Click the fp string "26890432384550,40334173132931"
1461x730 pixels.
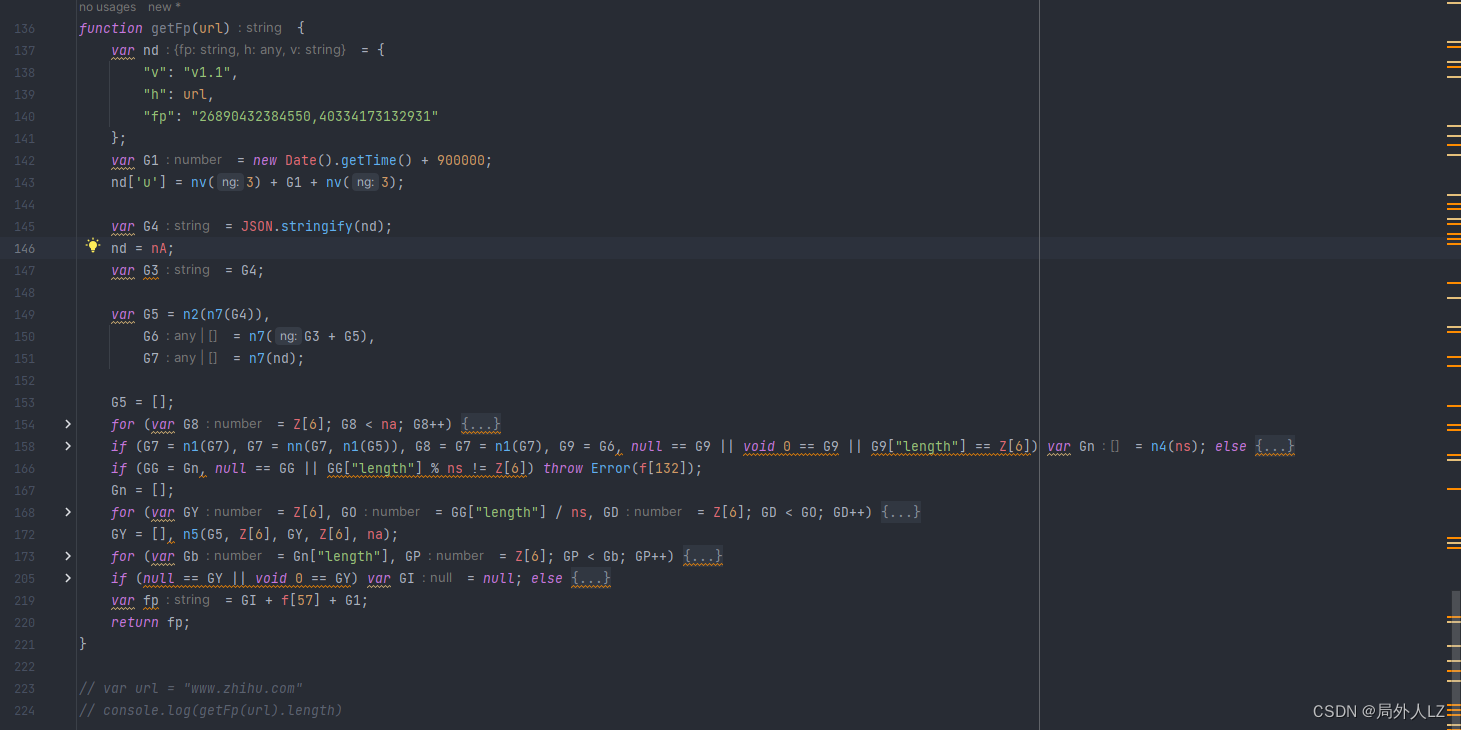pos(315,116)
